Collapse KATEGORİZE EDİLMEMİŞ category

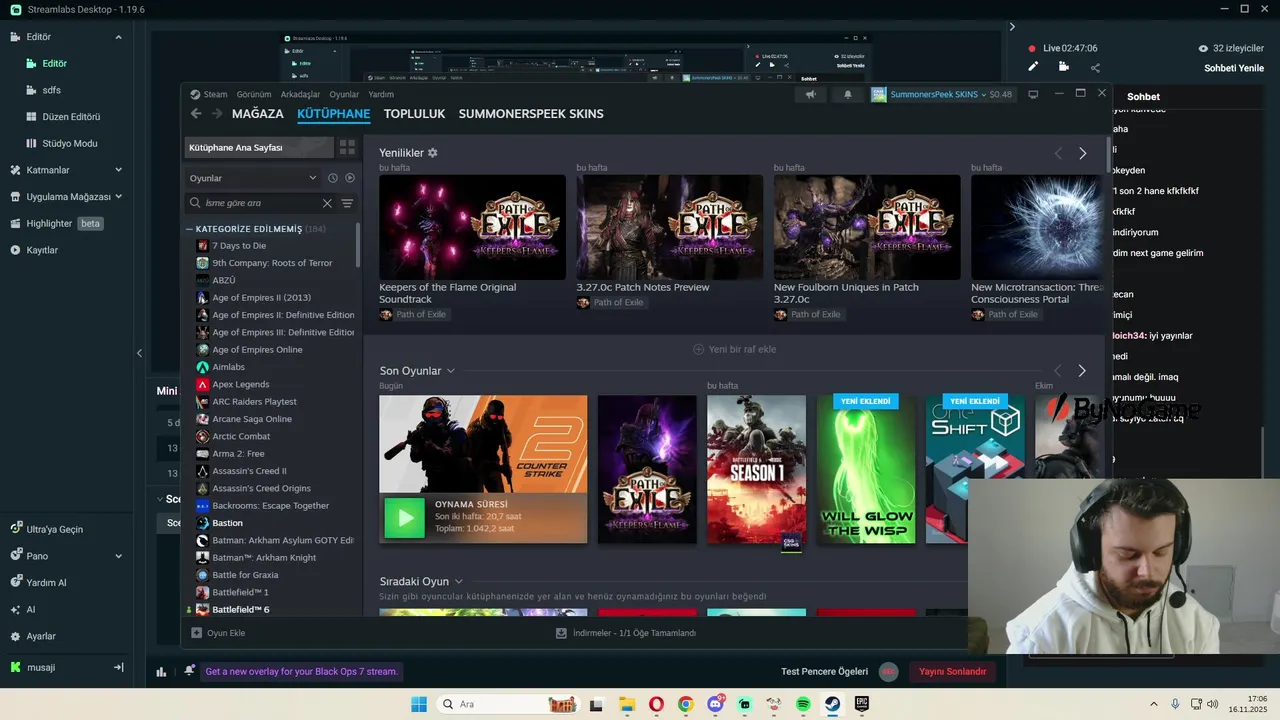pyautogui.click(x=190, y=229)
